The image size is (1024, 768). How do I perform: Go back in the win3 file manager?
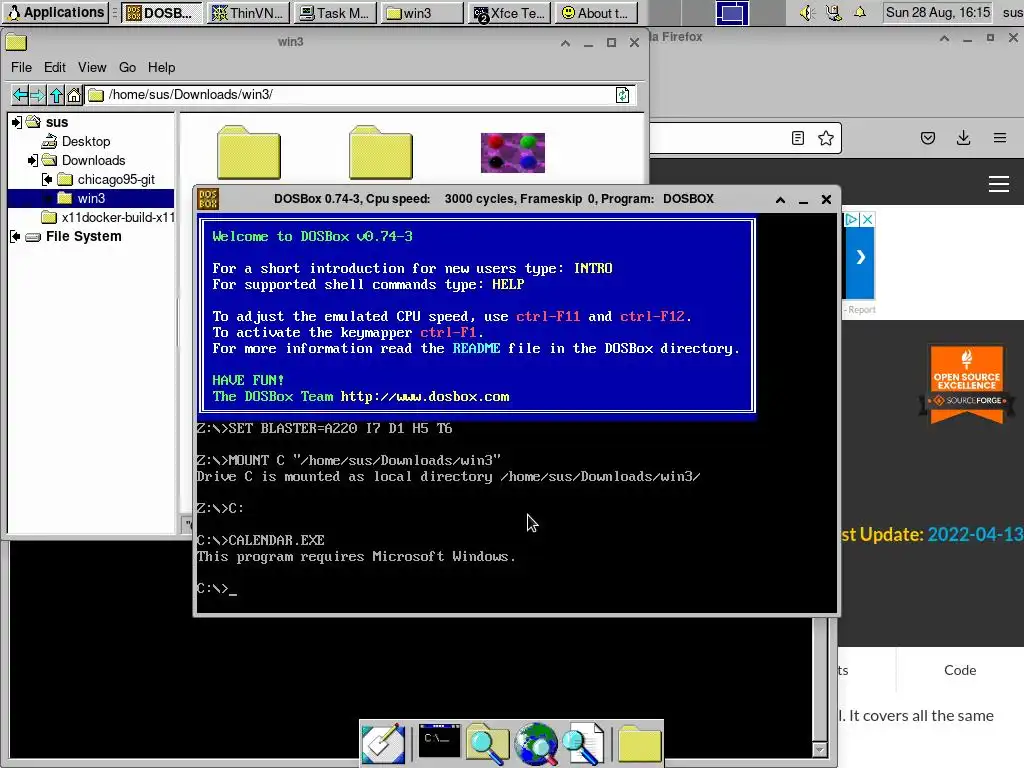coord(20,95)
